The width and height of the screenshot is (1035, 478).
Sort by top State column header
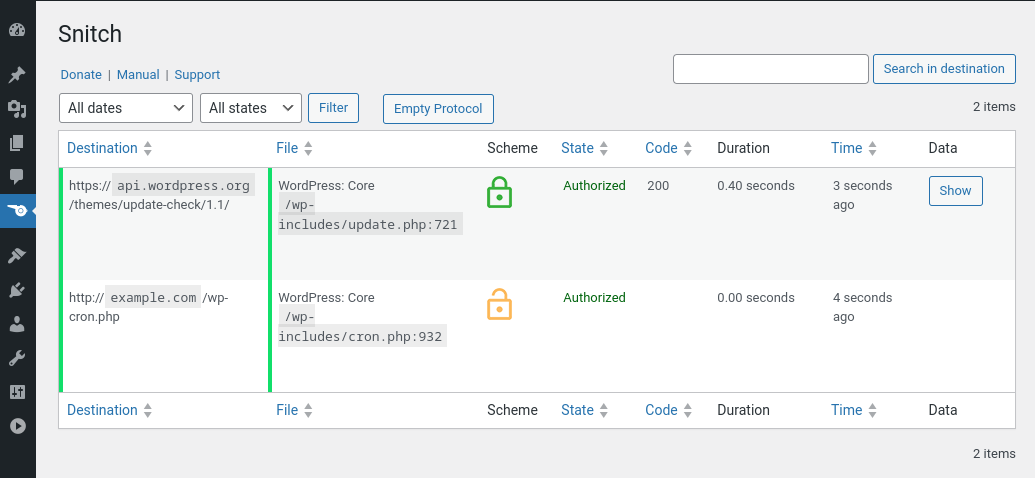(x=578, y=148)
